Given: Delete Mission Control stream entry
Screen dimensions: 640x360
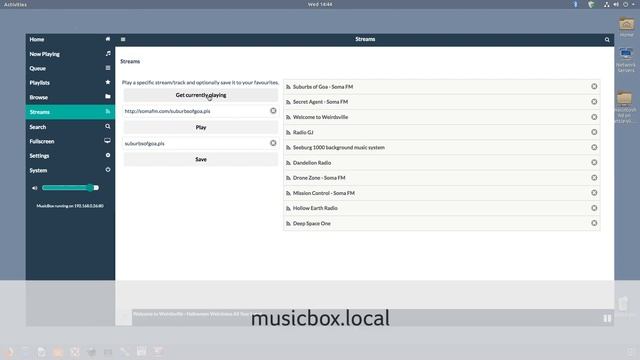Looking at the screenshot, I should coord(594,193).
